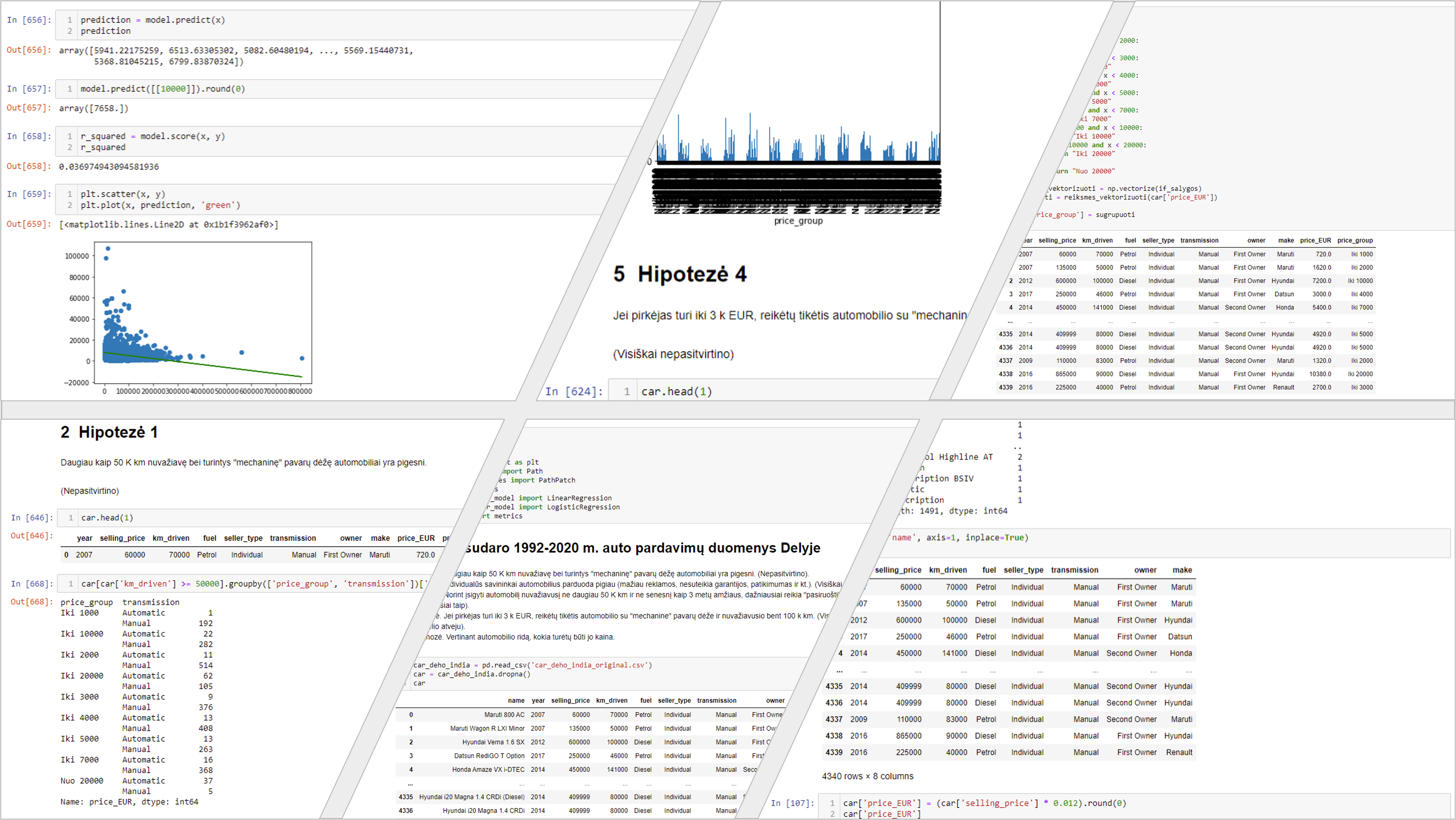The image size is (1456, 820).
Task: Click the 'Datsun RediGO T Option' cell
Action: point(490,756)
